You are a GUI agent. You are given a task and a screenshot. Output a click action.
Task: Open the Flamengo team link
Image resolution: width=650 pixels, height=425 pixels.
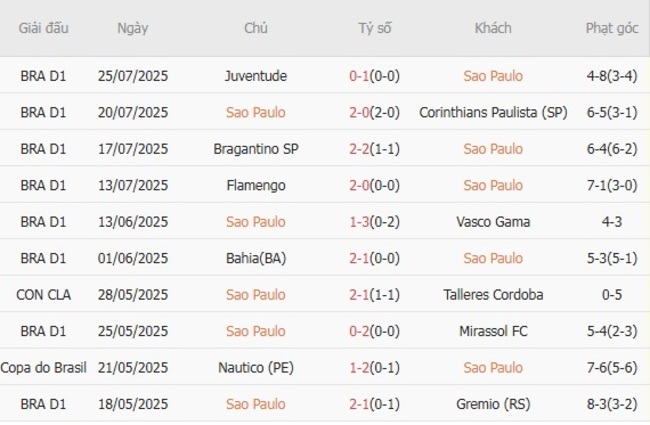pyautogui.click(x=256, y=185)
